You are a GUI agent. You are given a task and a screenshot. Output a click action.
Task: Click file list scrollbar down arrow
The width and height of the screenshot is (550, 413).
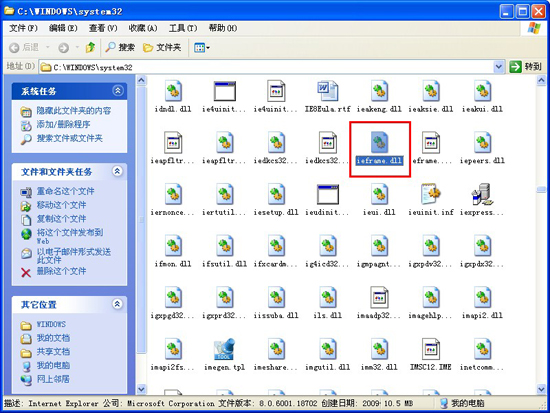coord(541,389)
